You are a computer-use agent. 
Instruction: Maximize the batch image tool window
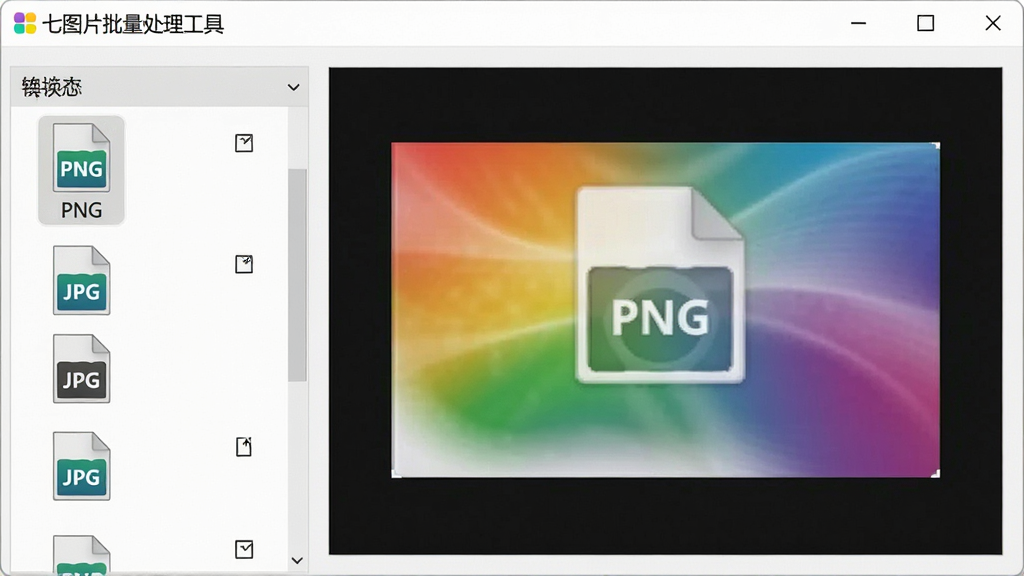click(925, 24)
